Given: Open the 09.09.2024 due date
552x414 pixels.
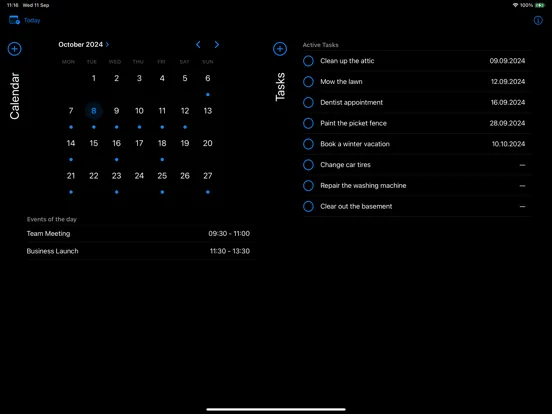Looking at the screenshot, I should 507,61.
